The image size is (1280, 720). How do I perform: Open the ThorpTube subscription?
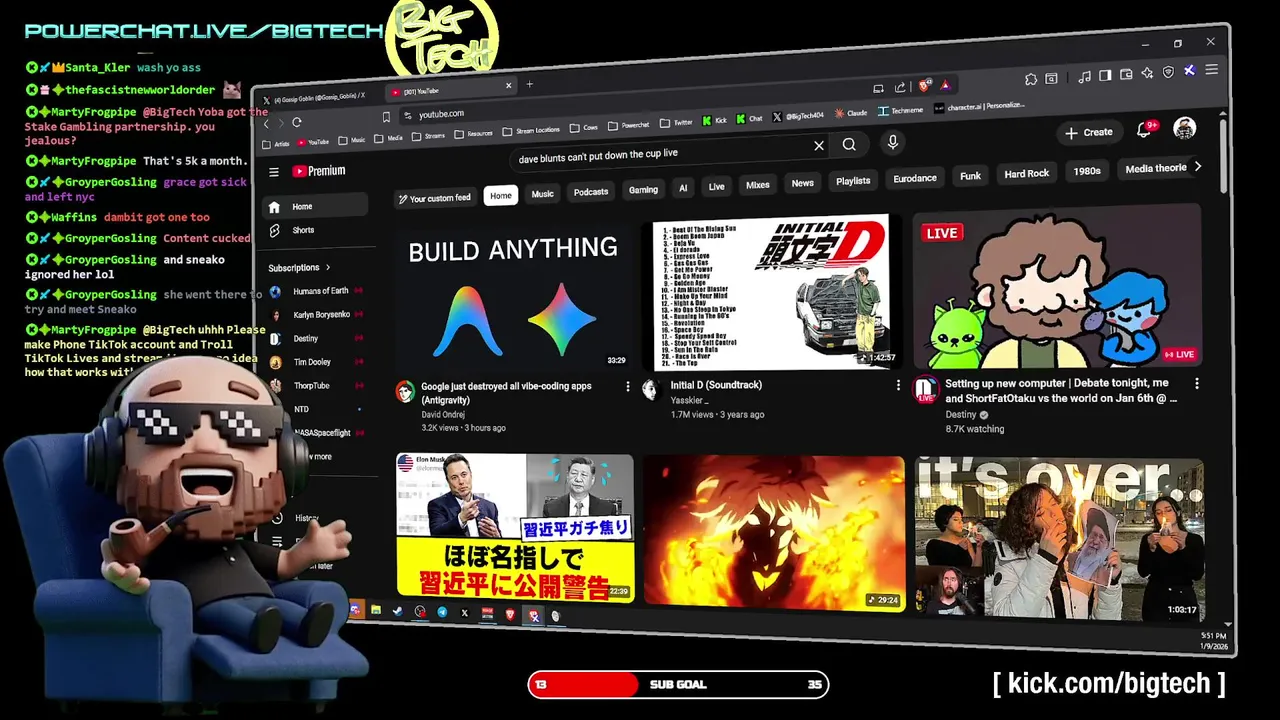[318, 385]
